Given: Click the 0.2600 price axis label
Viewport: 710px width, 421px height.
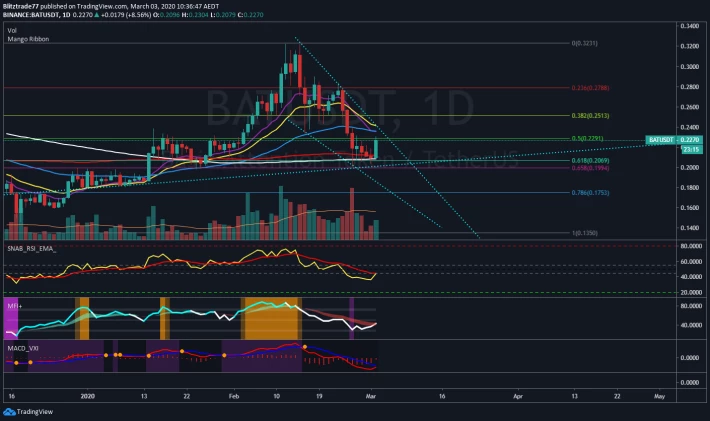Looking at the screenshot, I should pyautogui.click(x=690, y=107).
